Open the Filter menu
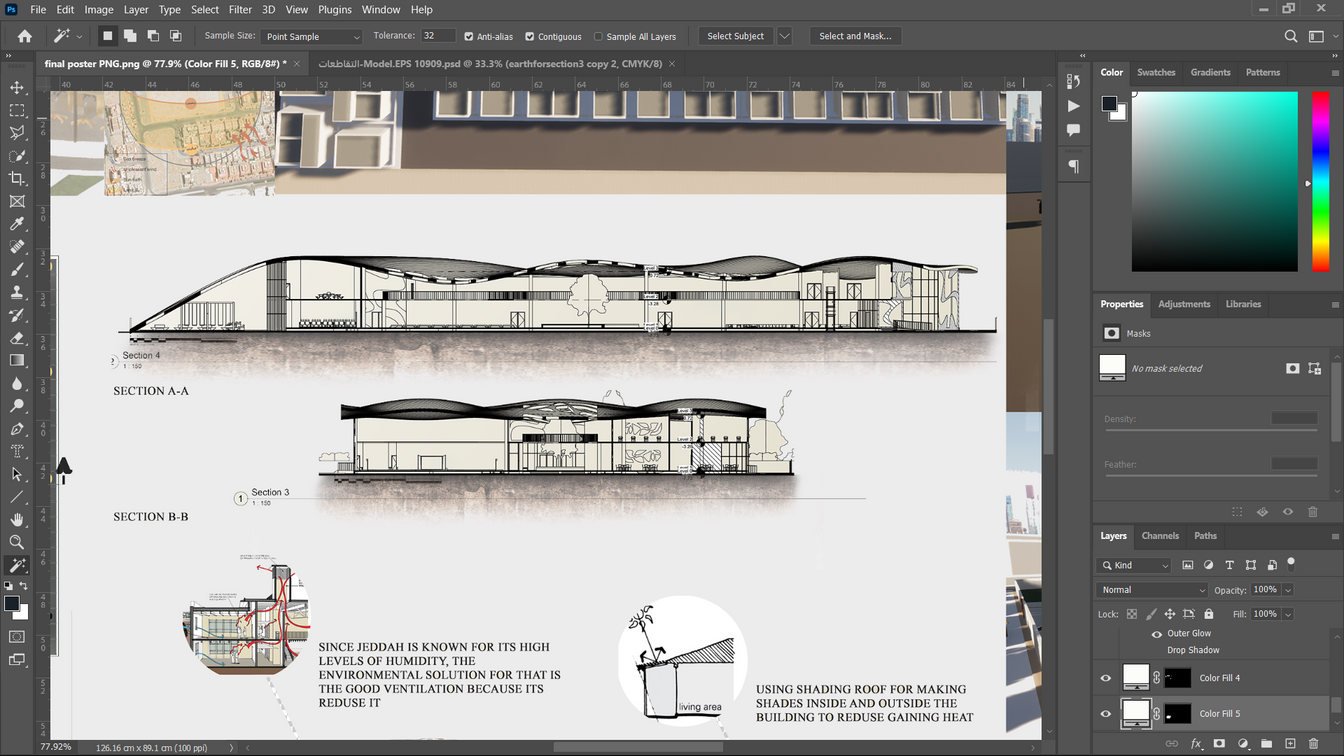Viewport: 1344px width, 756px height. pyautogui.click(x=240, y=10)
